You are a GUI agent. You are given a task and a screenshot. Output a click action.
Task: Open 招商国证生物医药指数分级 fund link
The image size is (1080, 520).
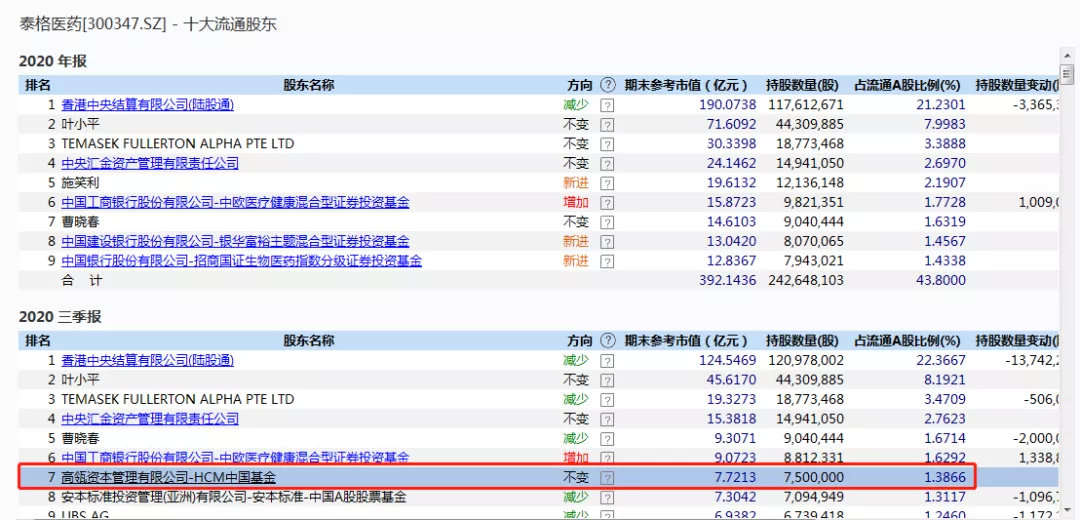(x=242, y=261)
